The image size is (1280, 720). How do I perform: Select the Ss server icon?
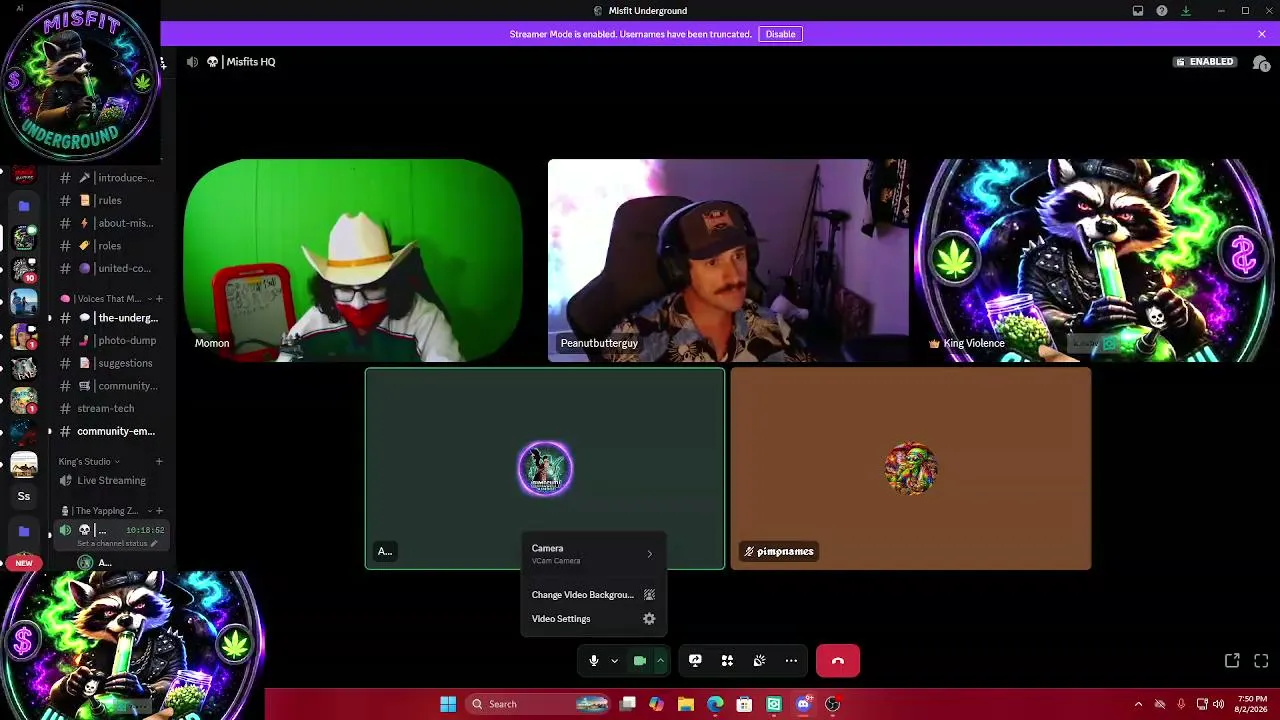point(24,496)
